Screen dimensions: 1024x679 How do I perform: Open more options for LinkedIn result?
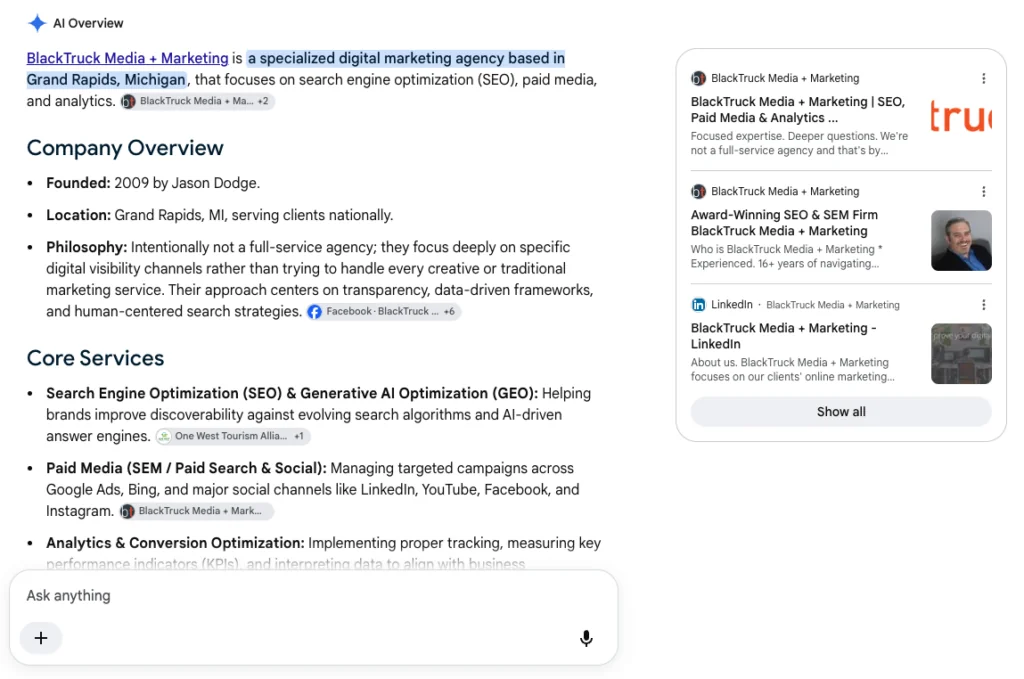pyautogui.click(x=984, y=305)
